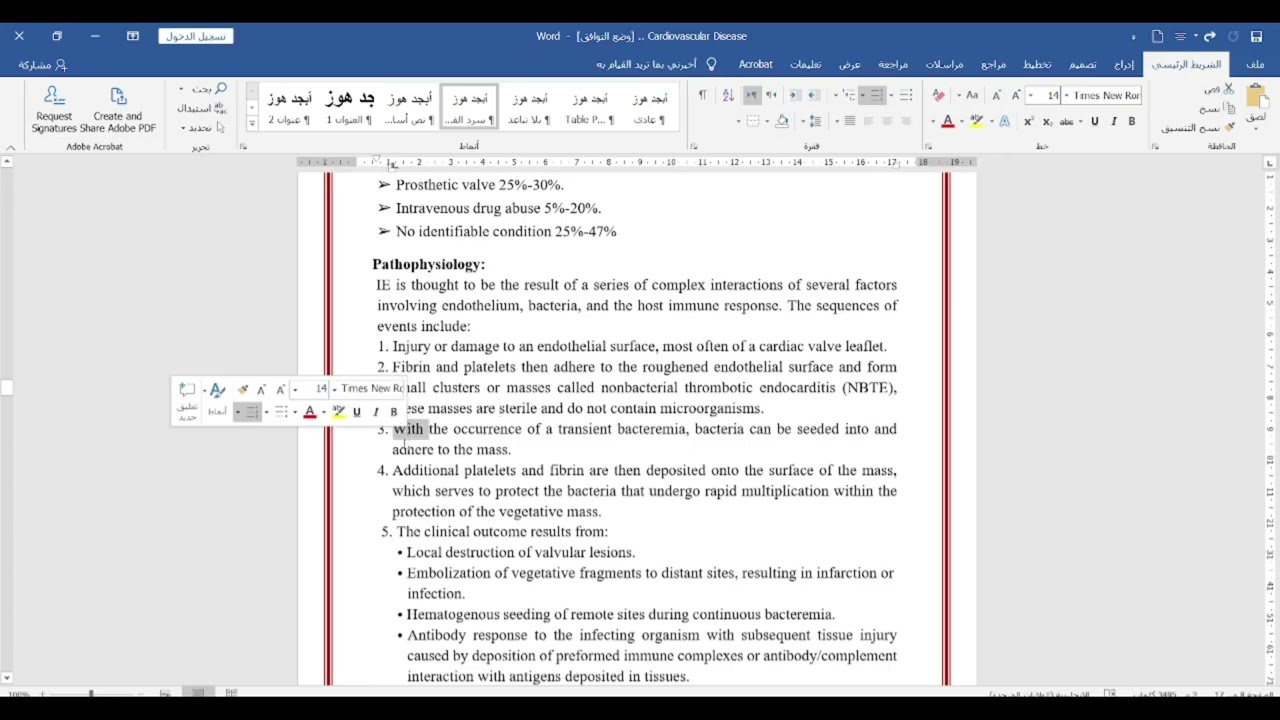The height and width of the screenshot is (720, 1280).
Task: Open the Acrobat tab
Action: [755, 64]
